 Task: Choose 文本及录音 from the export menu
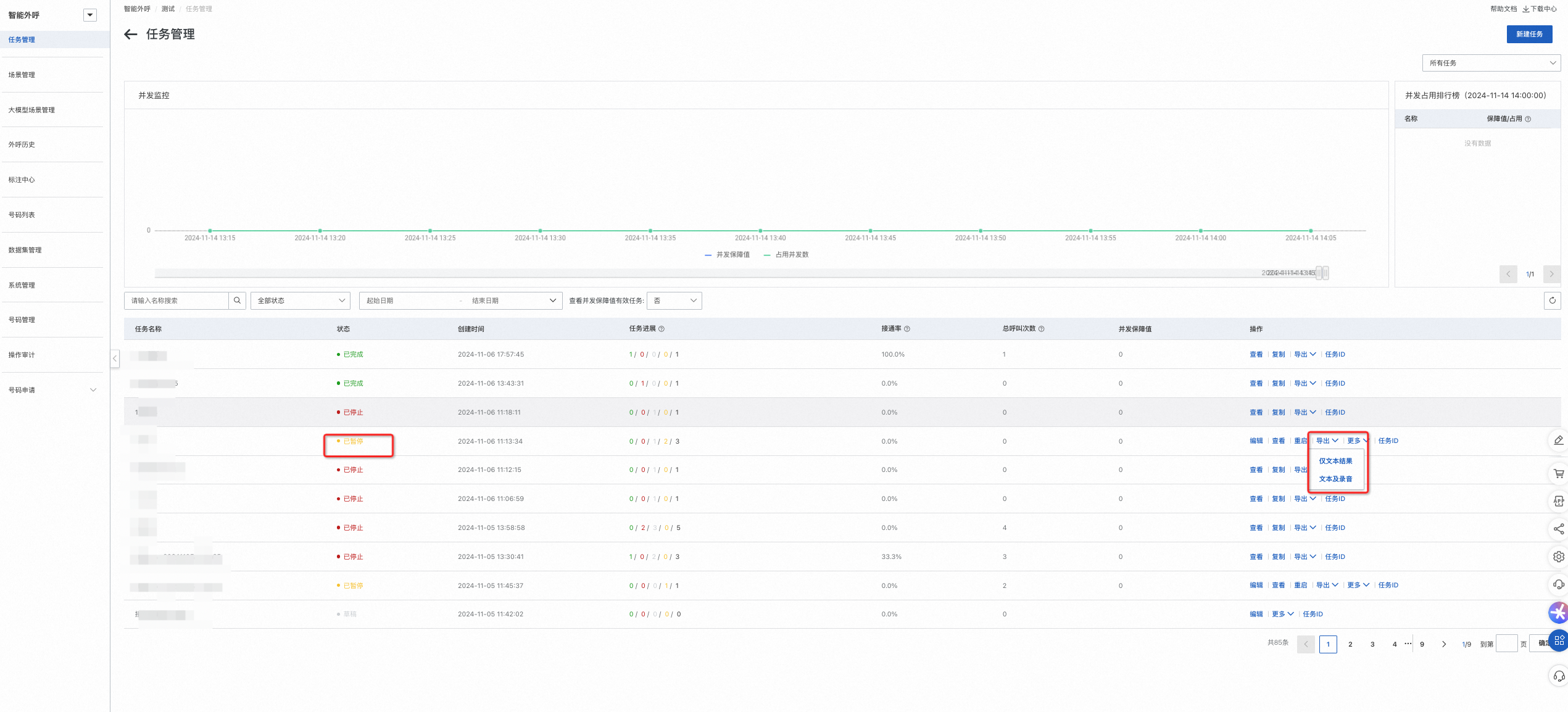tap(1335, 479)
